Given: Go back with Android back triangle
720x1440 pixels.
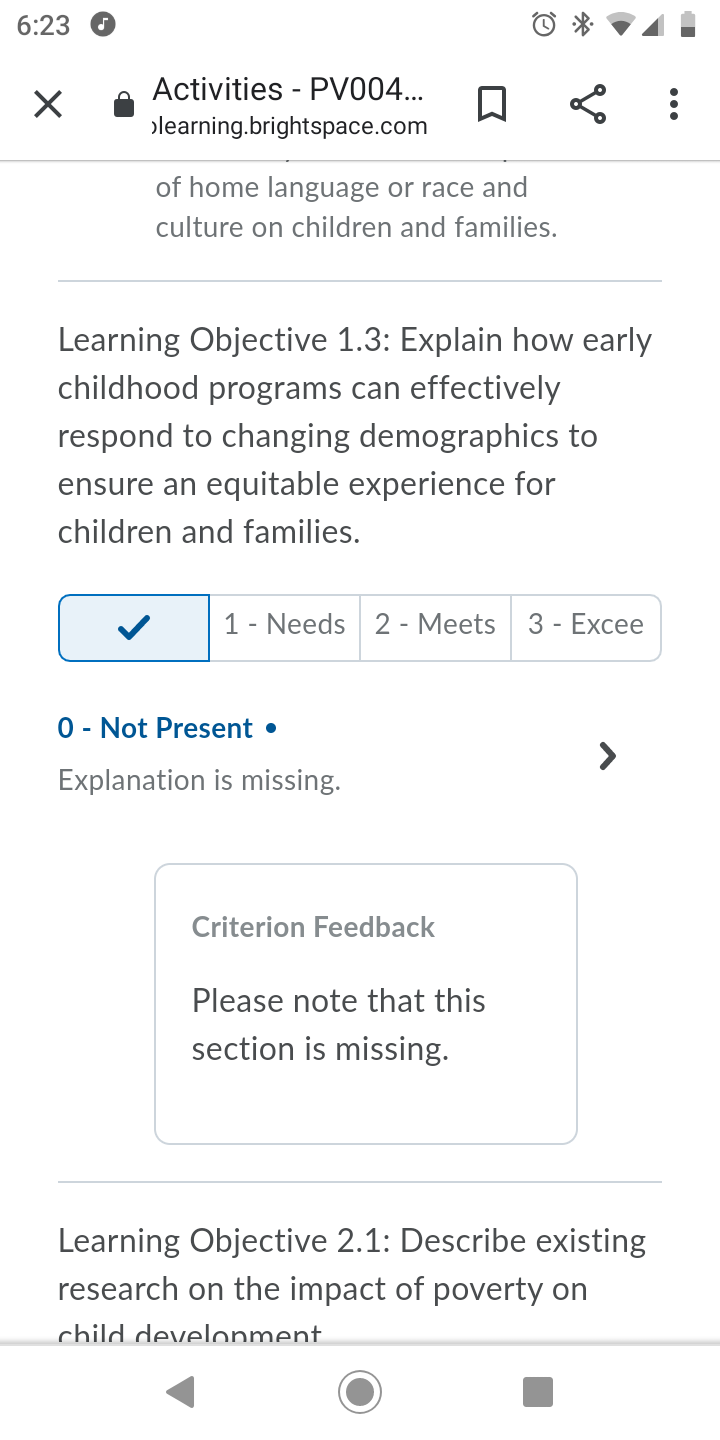Looking at the screenshot, I should [x=181, y=1391].
